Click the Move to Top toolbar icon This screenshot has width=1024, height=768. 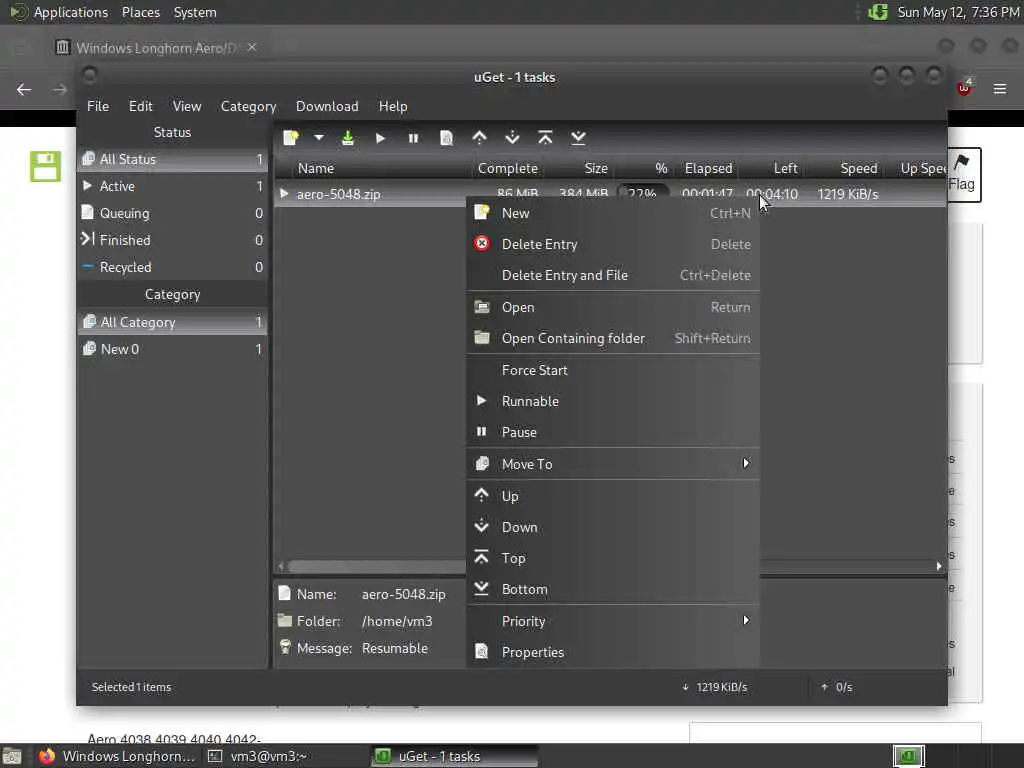545,138
